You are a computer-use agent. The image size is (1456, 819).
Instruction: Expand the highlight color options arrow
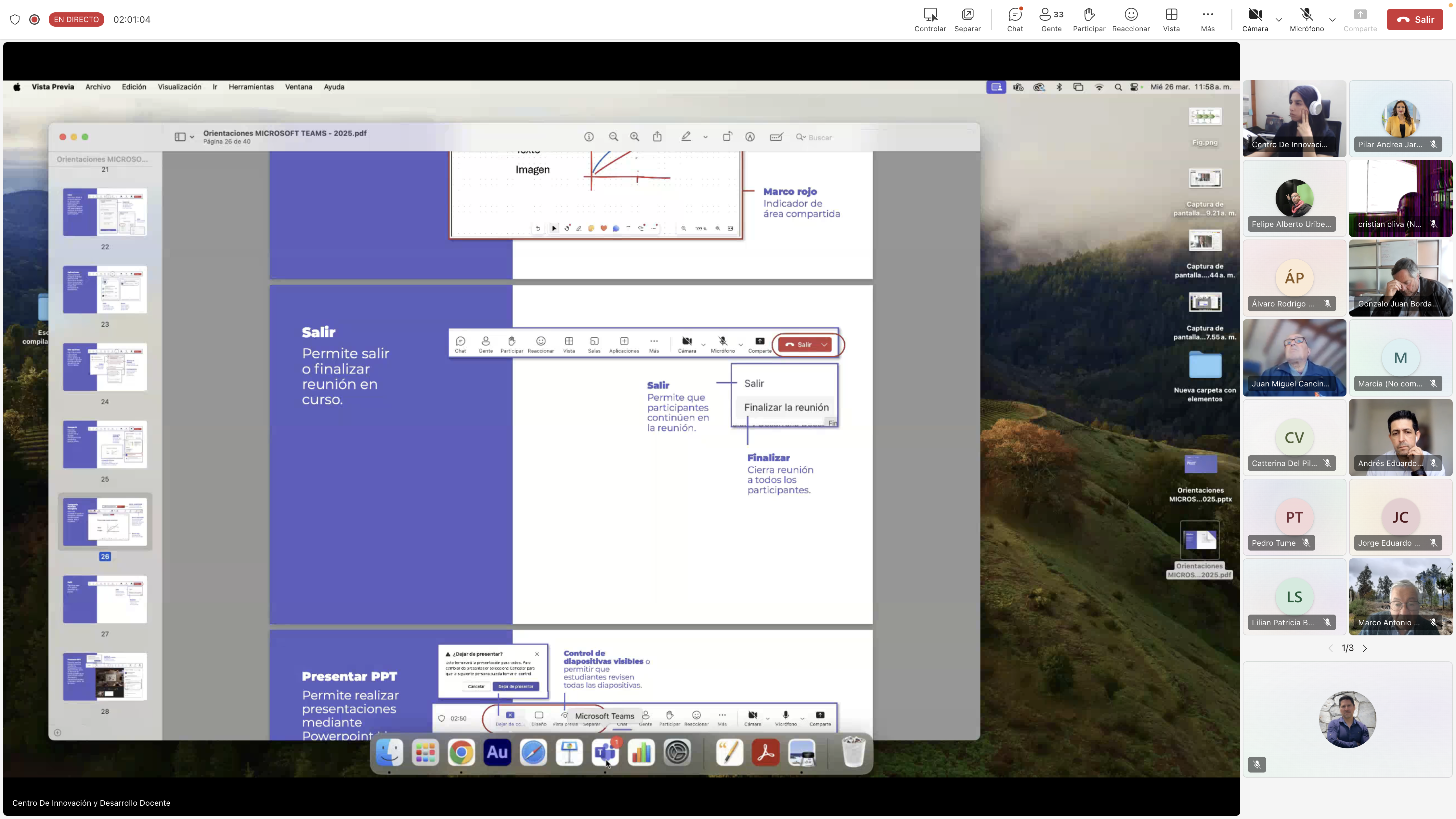click(x=705, y=137)
